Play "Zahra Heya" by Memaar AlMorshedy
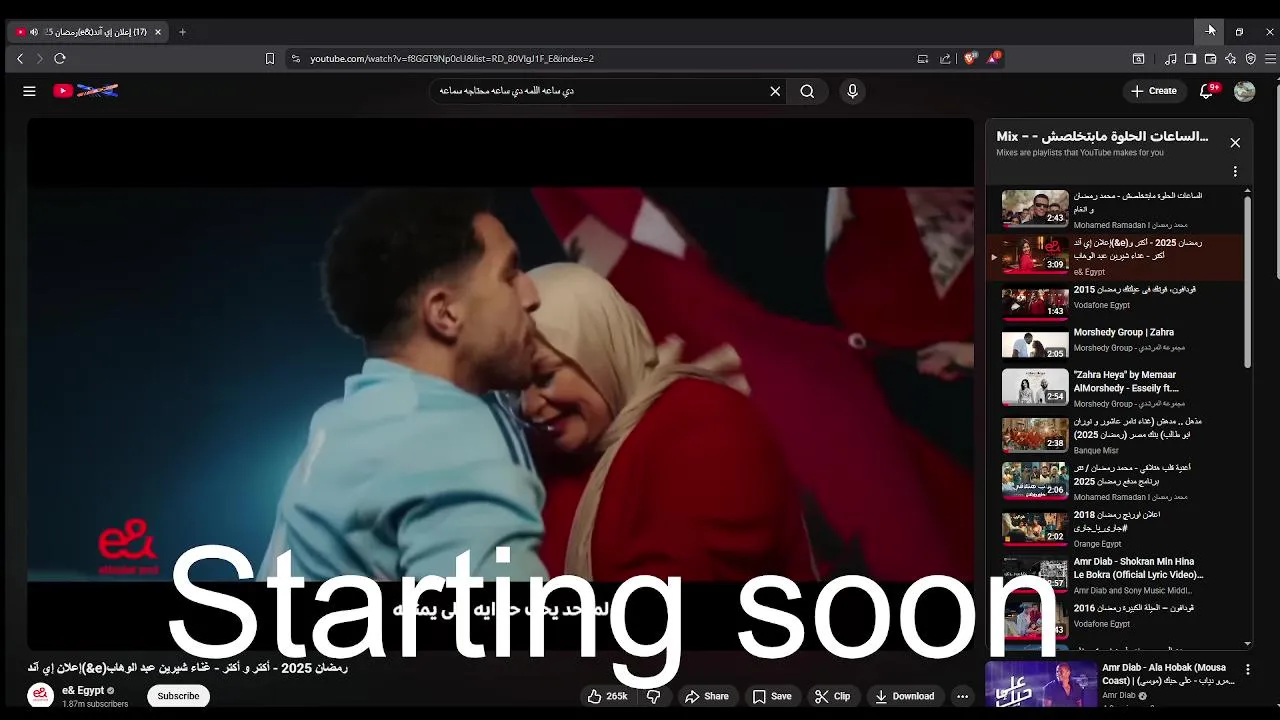1280x720 pixels. click(1115, 389)
